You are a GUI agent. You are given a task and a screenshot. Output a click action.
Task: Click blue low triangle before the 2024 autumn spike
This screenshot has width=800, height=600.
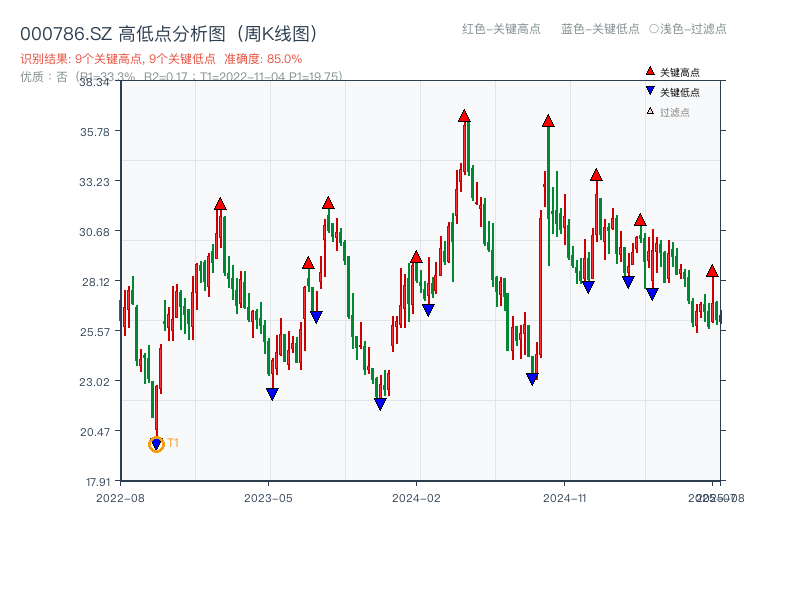click(x=532, y=379)
